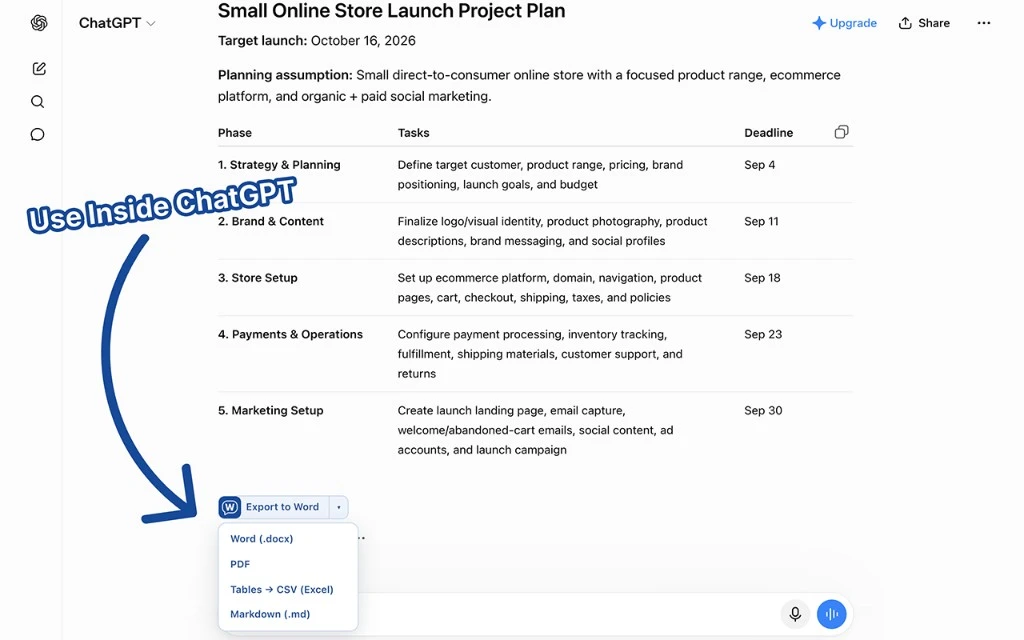The image size is (1024, 640).
Task: Select Tables → CSV (Excel) option
Action: point(281,589)
